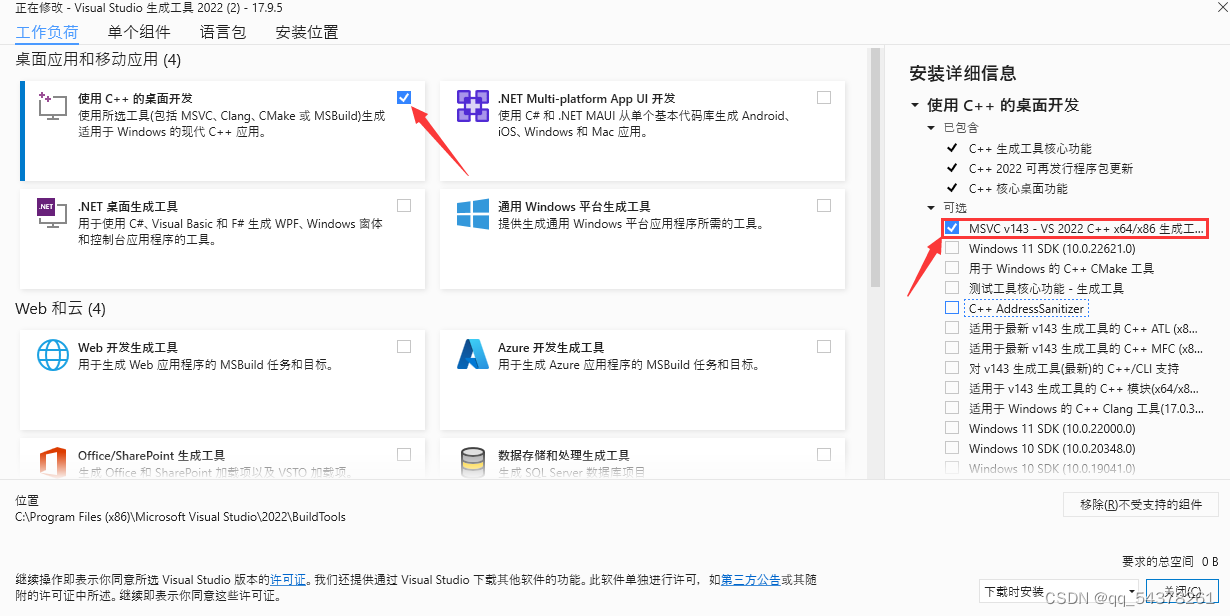Enable Windows 10 SDK (10.0.20348.0) component
Screen dimensions: 1230x616
click(x=952, y=448)
